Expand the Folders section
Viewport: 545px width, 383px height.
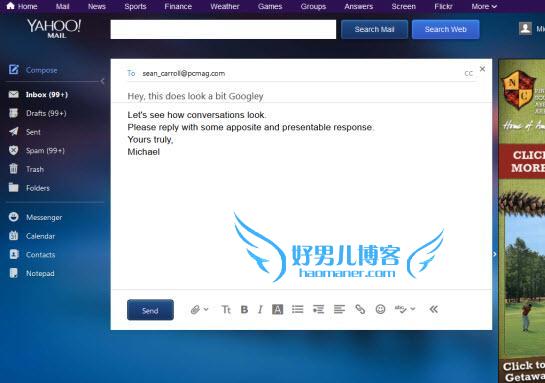(x=38, y=188)
